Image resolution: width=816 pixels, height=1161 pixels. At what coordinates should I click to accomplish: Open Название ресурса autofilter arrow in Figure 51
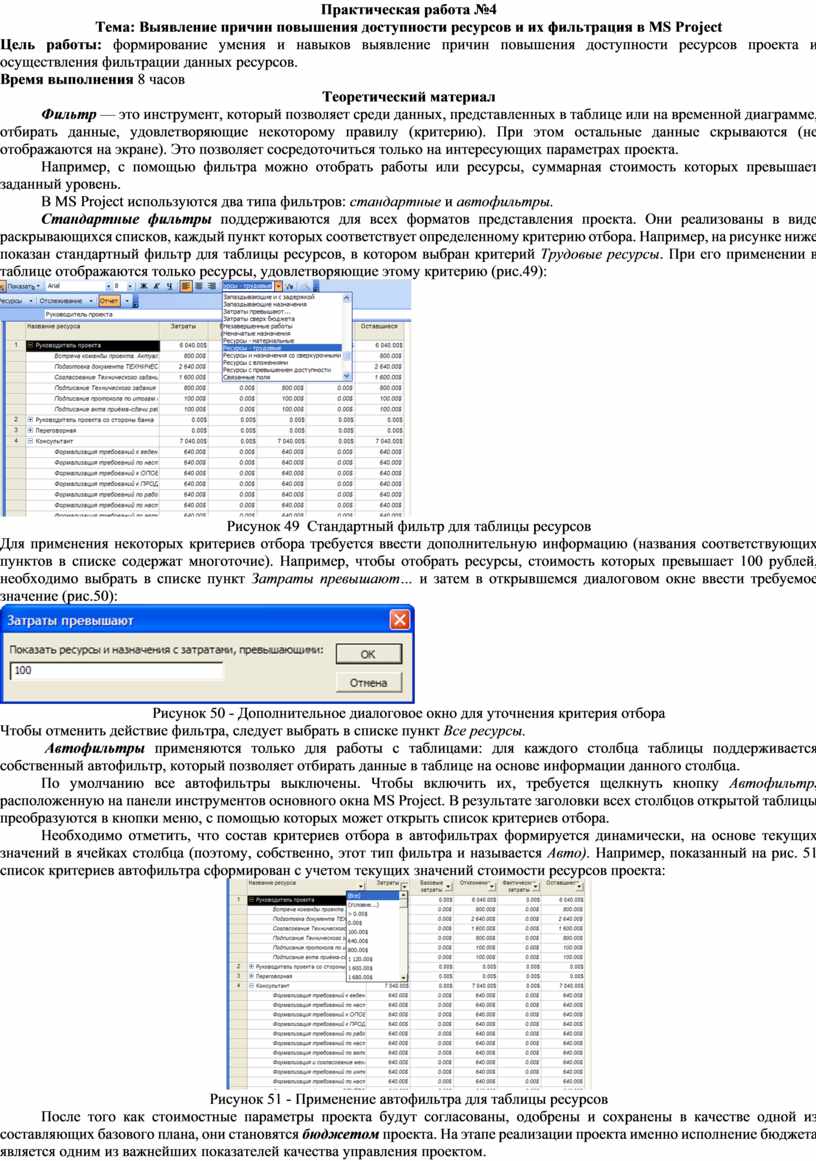pyautogui.click(x=362, y=886)
